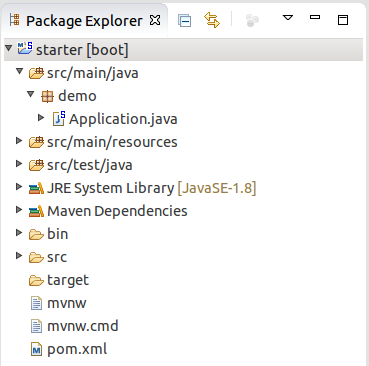Click the demo package icon

(47, 96)
